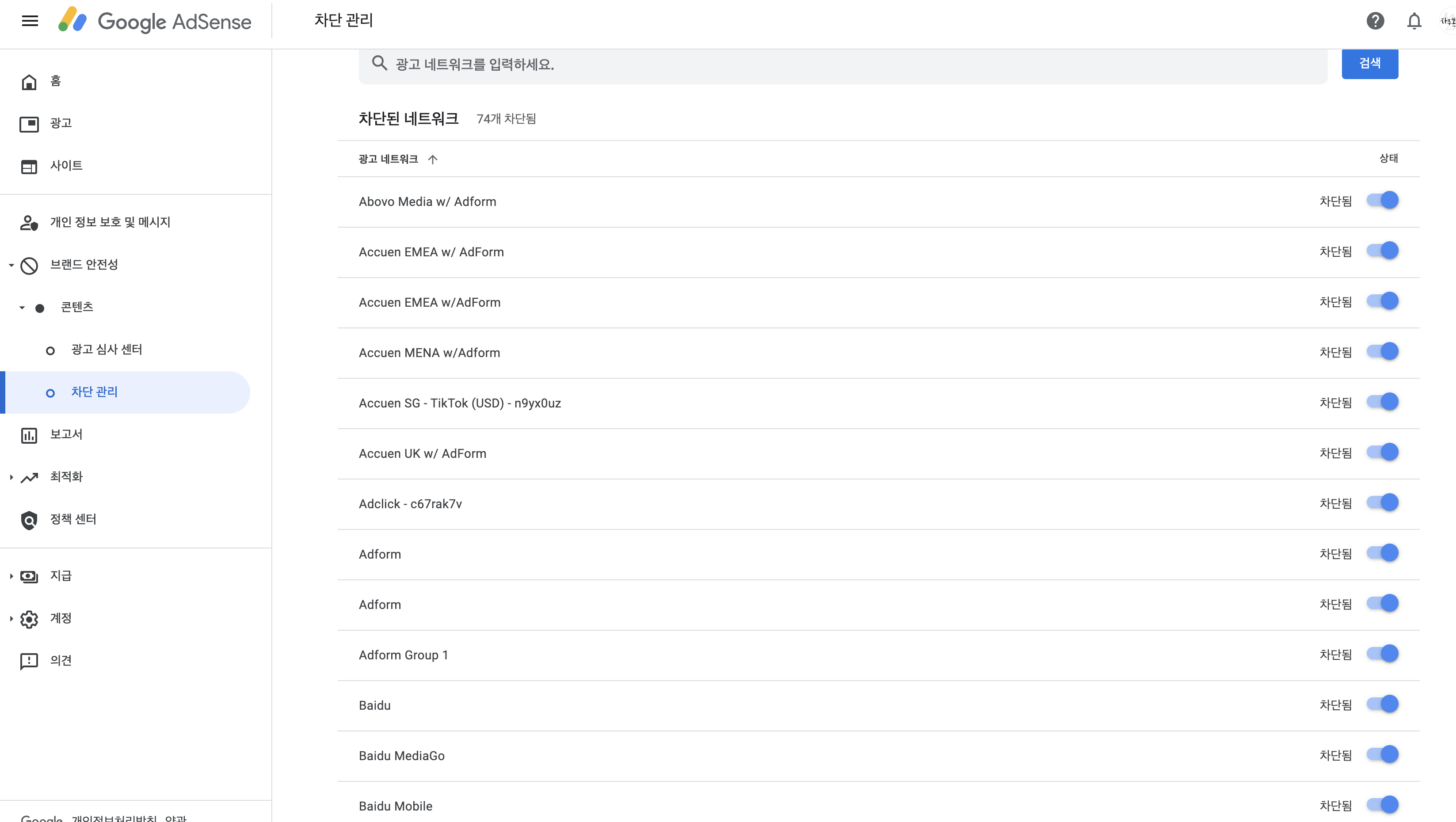This screenshot has width=1456, height=822.
Task: Click the 최적화 trend arrow icon
Action: [x=29, y=477]
